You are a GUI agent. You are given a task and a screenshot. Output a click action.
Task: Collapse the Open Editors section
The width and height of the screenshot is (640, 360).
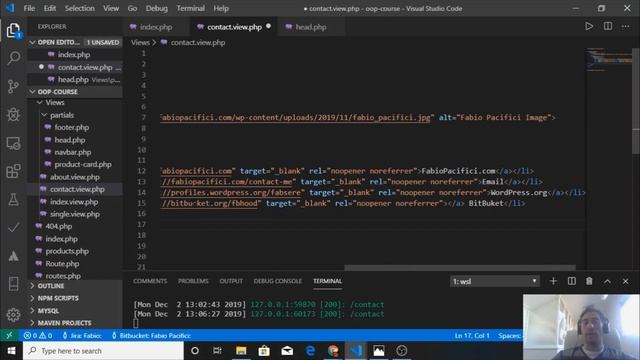point(75,42)
